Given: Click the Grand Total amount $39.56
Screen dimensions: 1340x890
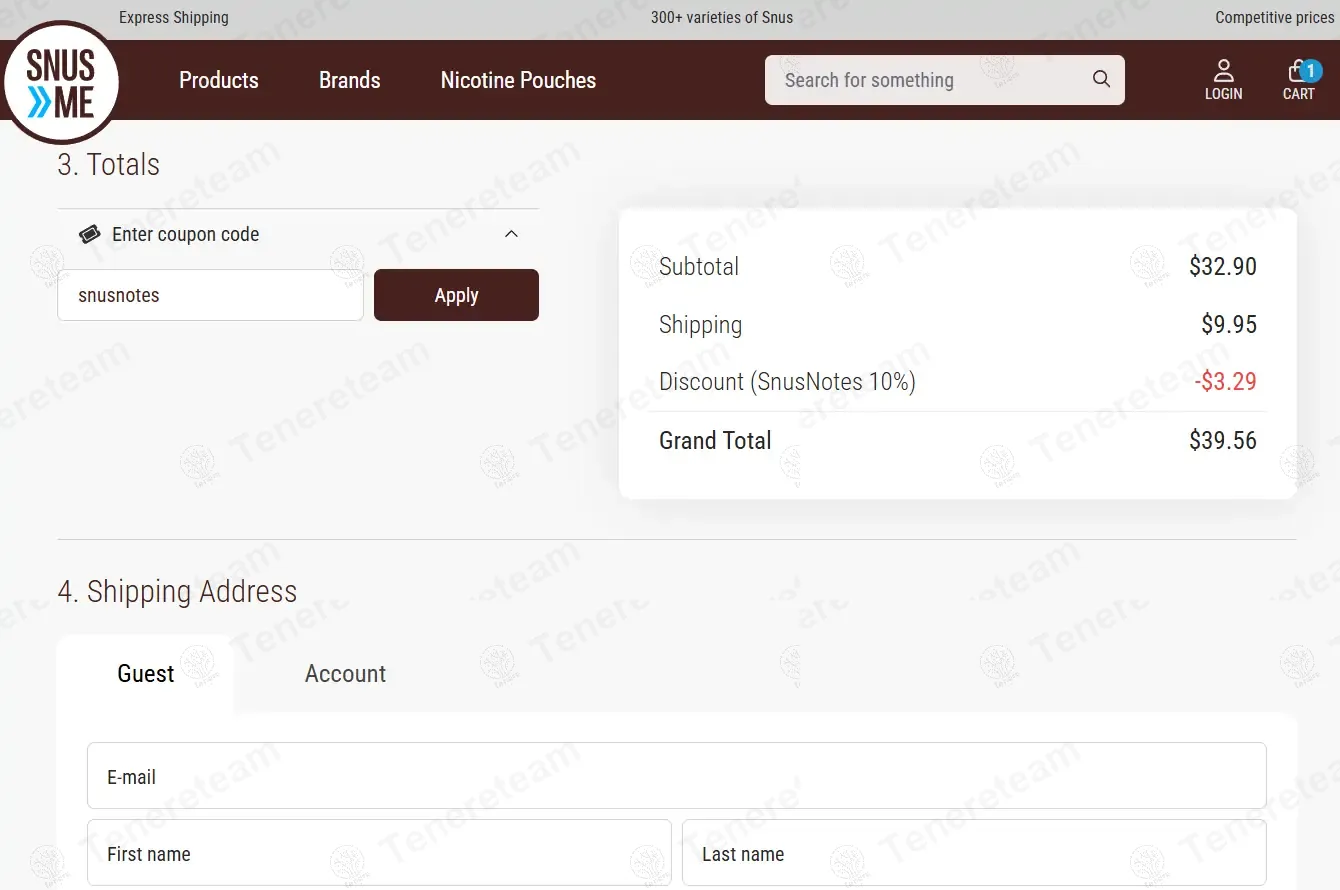Looking at the screenshot, I should coord(1223,440).
